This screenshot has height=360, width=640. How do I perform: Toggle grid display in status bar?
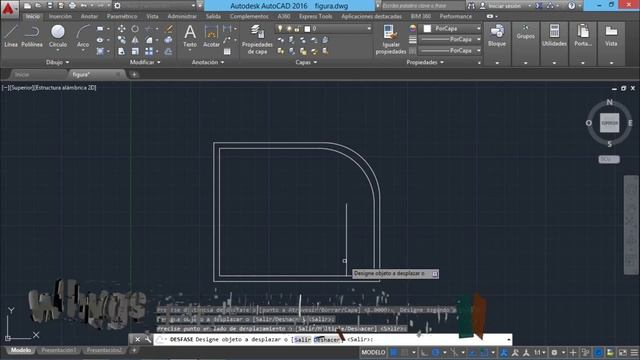pos(394,352)
